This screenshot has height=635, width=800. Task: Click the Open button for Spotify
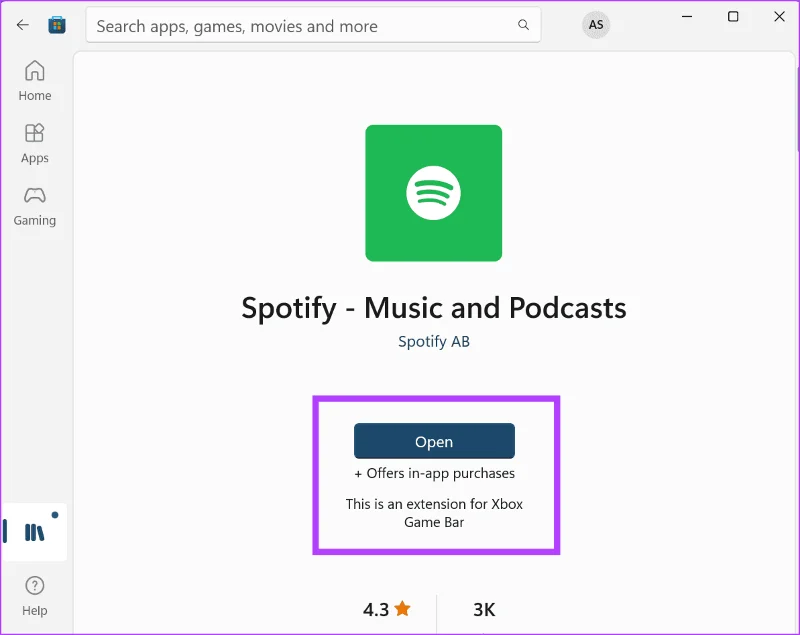point(434,441)
